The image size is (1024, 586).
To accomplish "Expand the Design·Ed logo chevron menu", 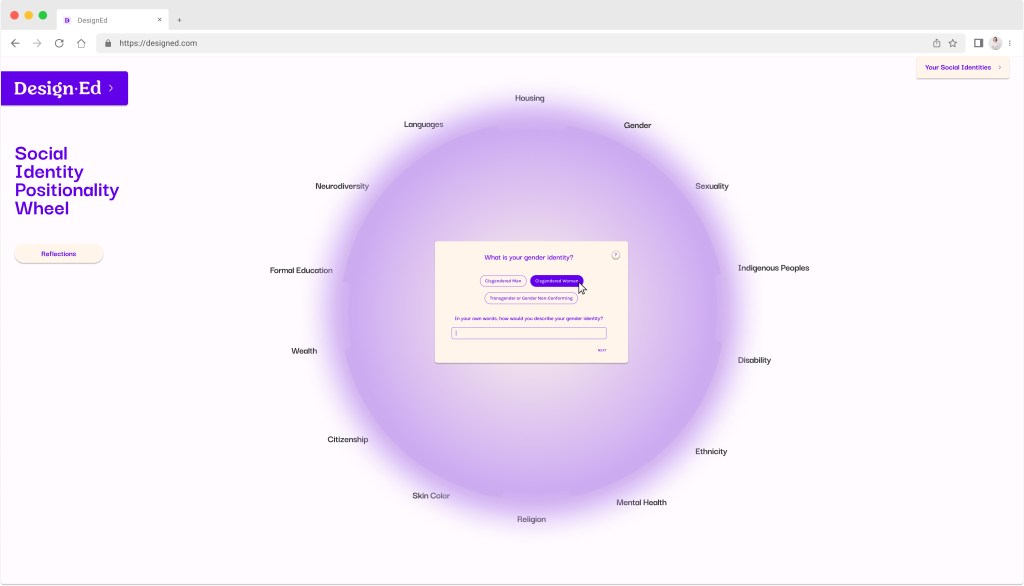I will (111, 88).
